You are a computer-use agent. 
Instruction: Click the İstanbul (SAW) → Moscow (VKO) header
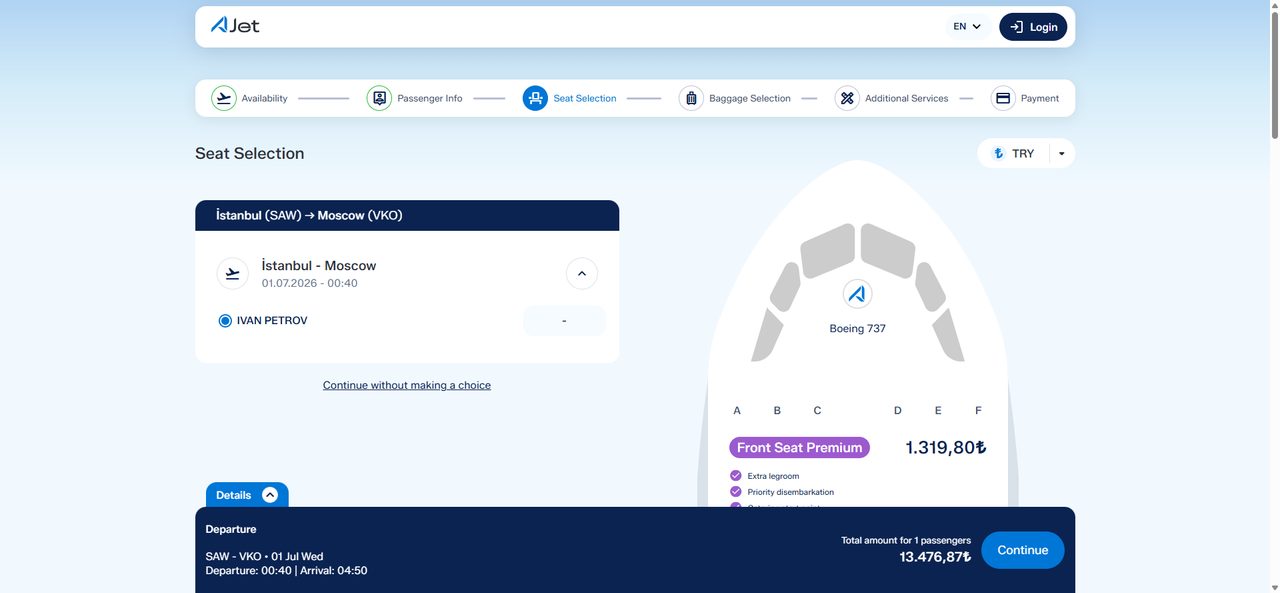(x=407, y=215)
